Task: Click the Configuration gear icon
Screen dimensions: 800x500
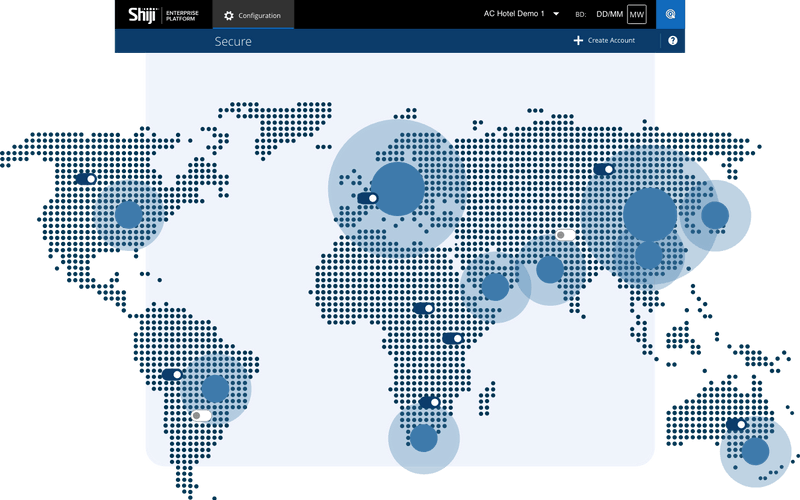Action: point(229,16)
